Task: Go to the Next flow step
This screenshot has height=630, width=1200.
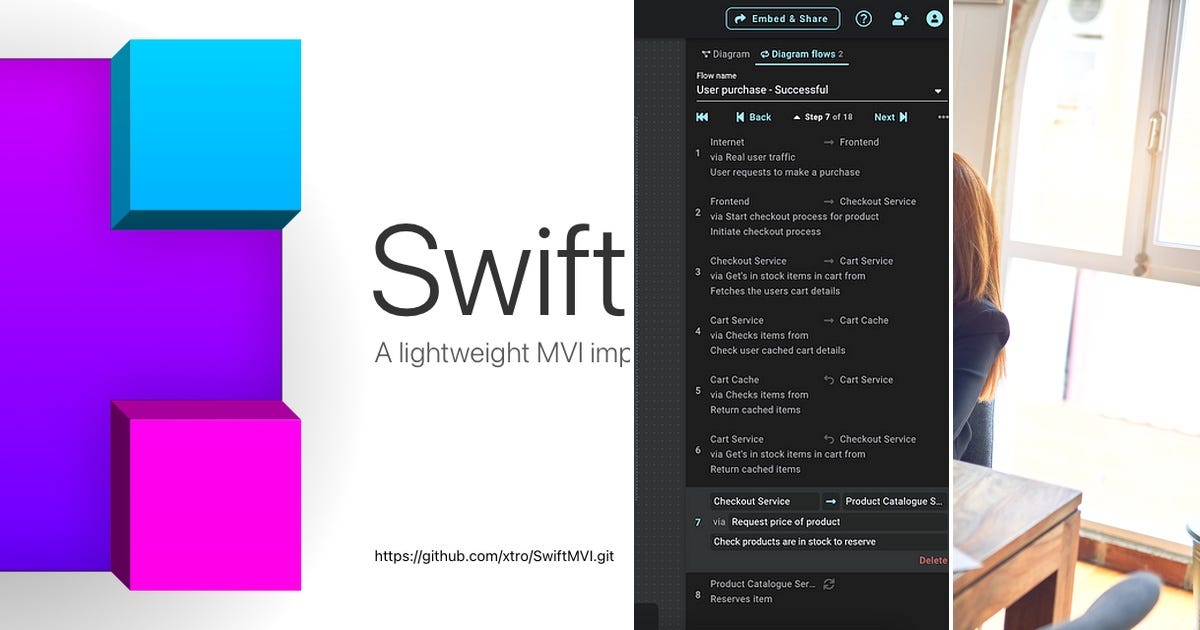Action: click(891, 117)
